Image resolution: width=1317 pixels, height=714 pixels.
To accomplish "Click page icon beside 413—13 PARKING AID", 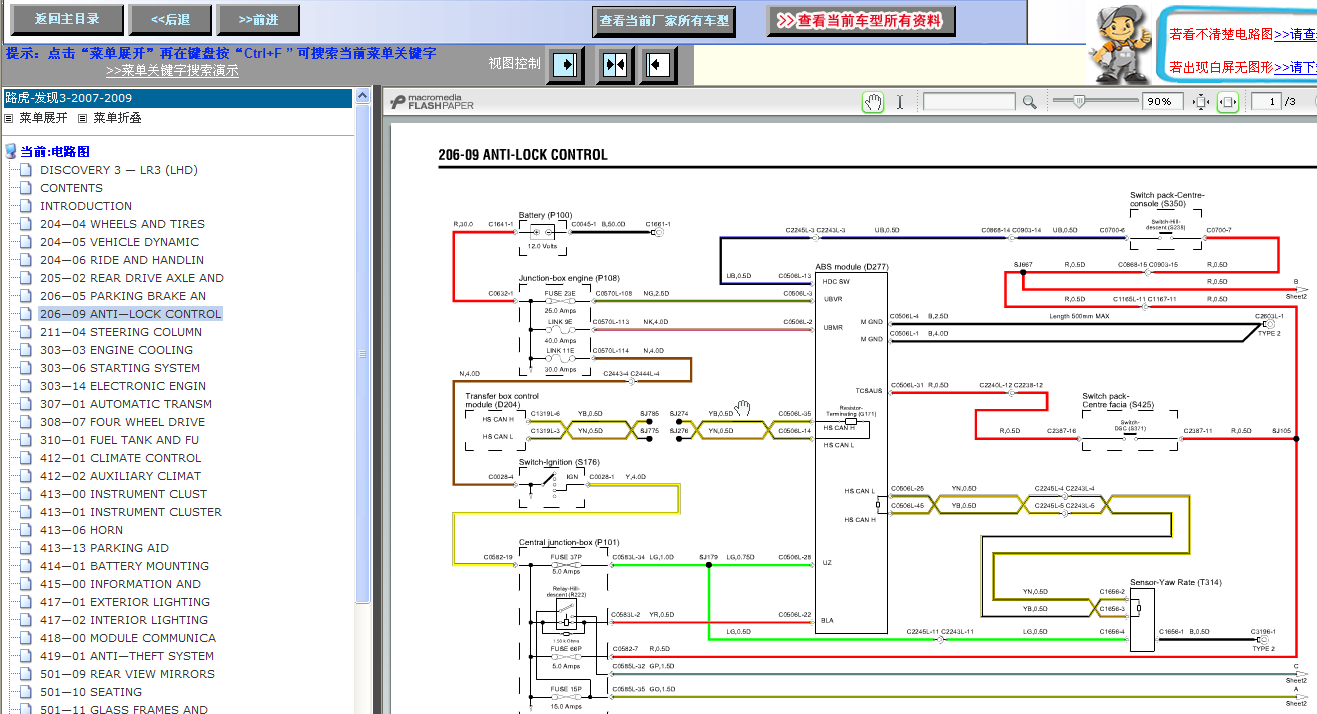I will point(26,548).
